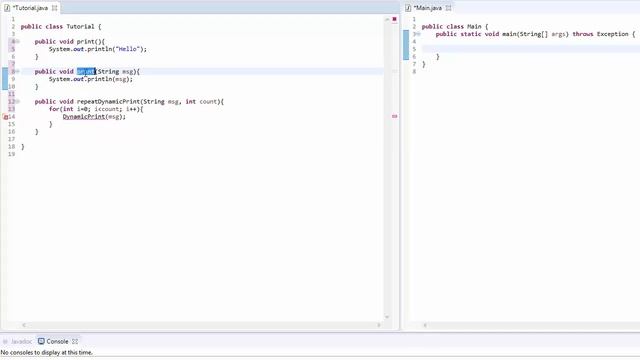Screen dimensions: 640x360
Task: Jump to error annotation in overview ruler
Action: pyautogui.click(x=394, y=116)
